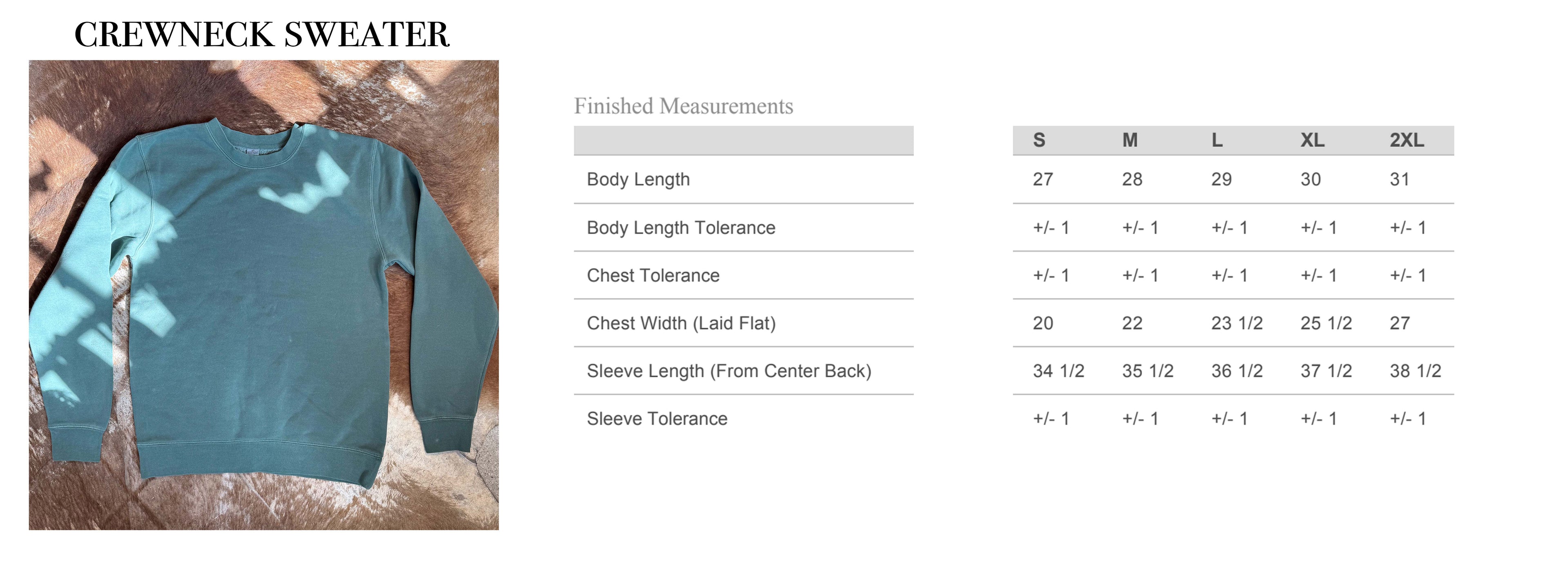Select the M size column header
Screen dimensions: 1568x564
click(1130, 141)
